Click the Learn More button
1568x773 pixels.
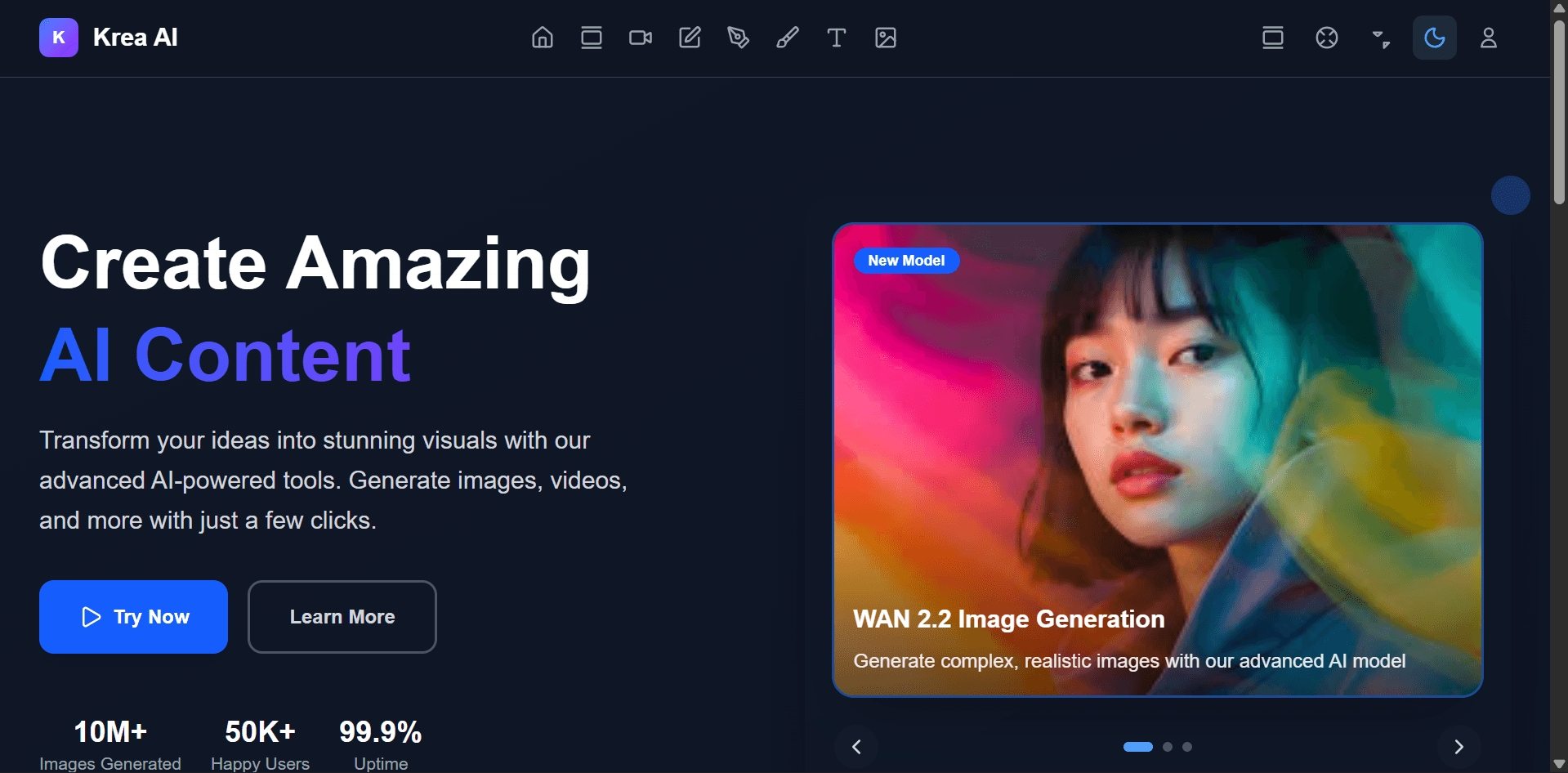coord(342,617)
